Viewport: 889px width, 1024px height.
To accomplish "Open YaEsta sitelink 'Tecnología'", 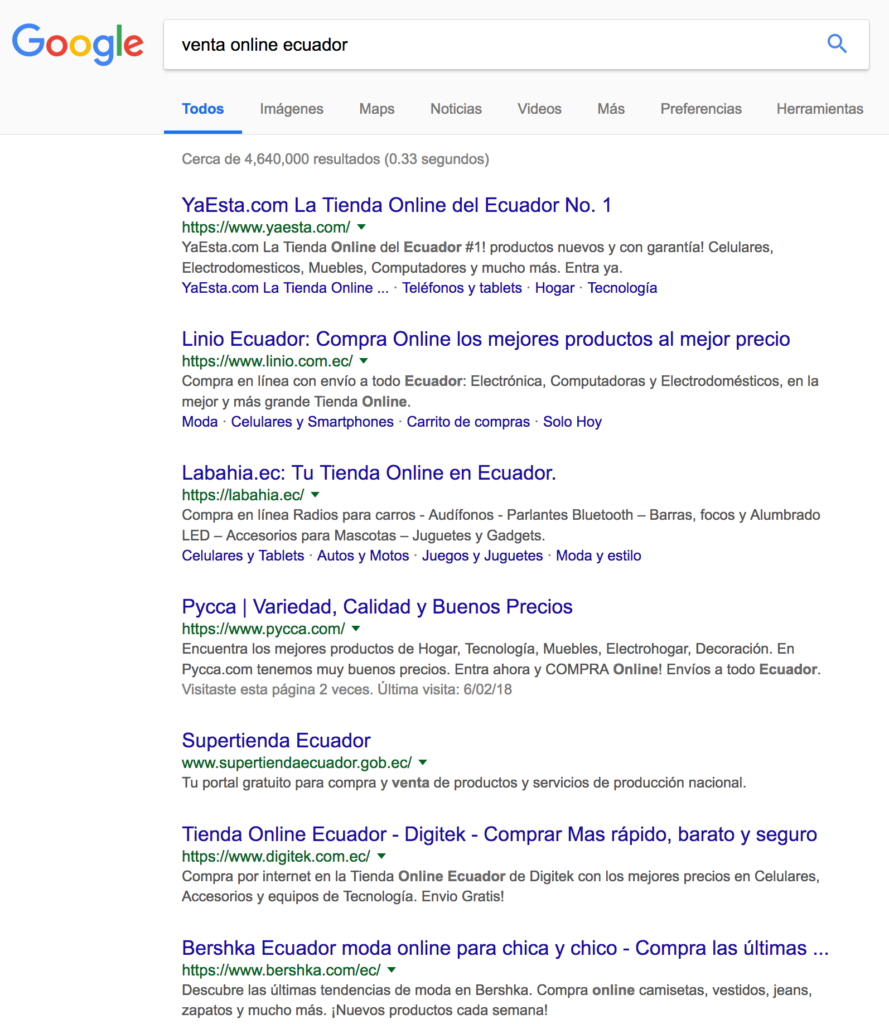I will coord(622,288).
